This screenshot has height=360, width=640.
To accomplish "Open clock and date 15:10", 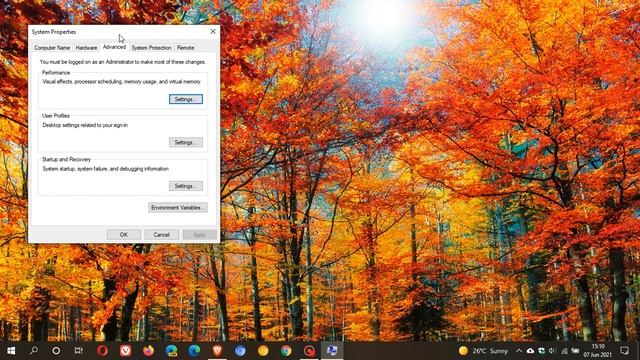I will coord(598,351).
